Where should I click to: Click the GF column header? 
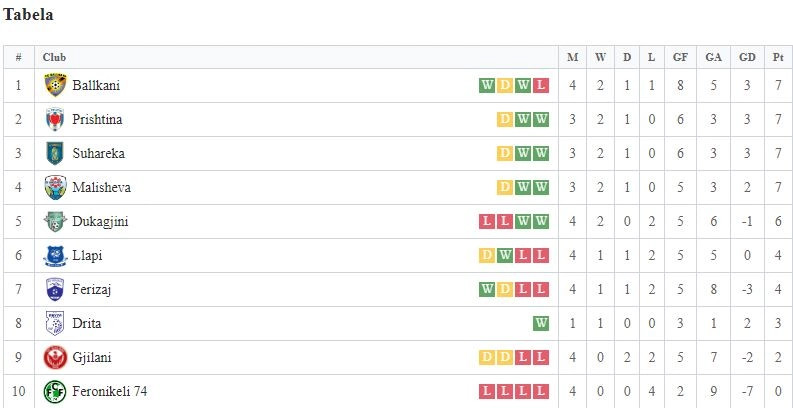[x=680, y=57]
